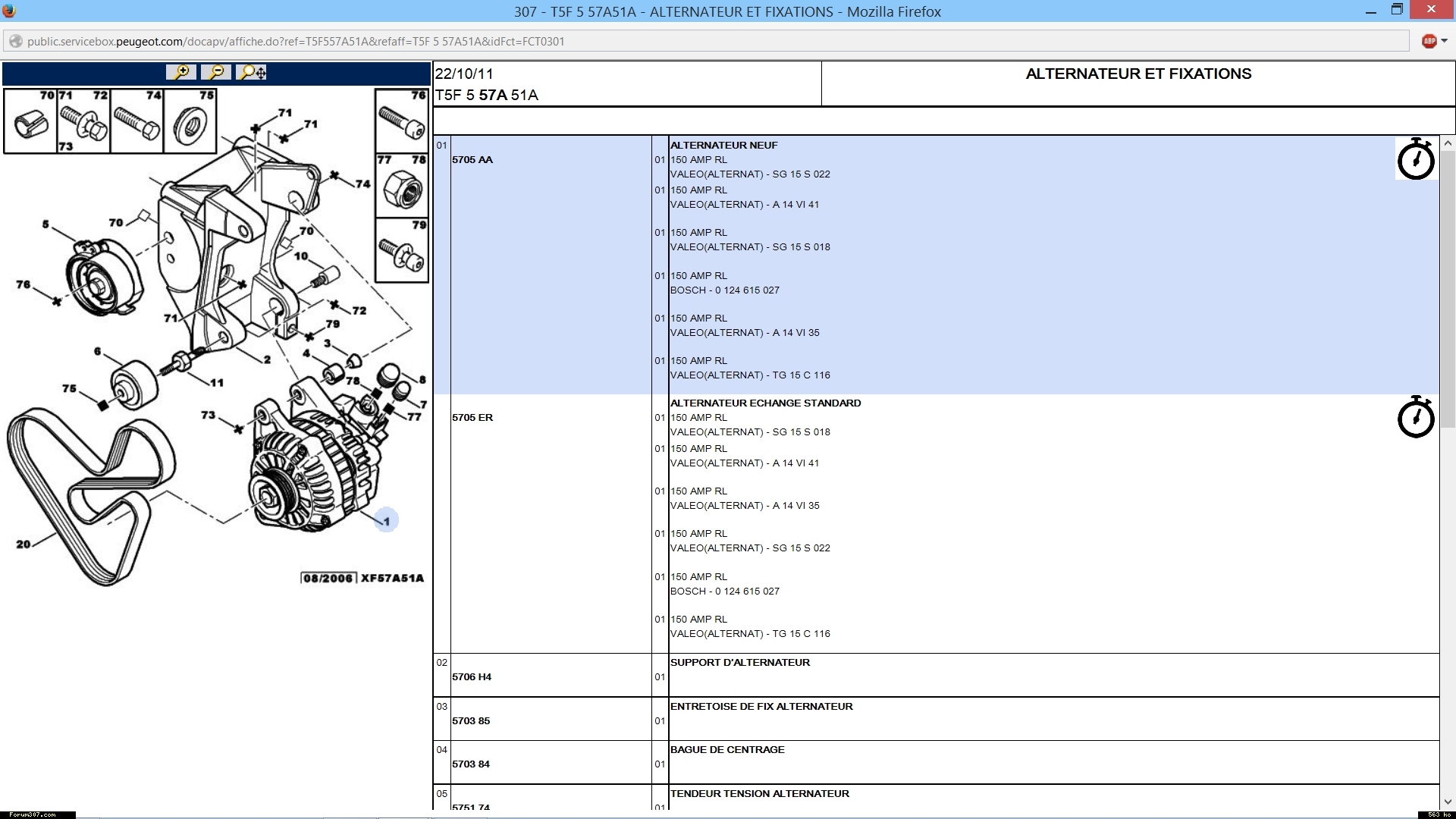Viewport: 1456px width, 819px height.
Task: Open stopwatch icon for ALTERNATEUR NEUF
Action: [x=1415, y=159]
